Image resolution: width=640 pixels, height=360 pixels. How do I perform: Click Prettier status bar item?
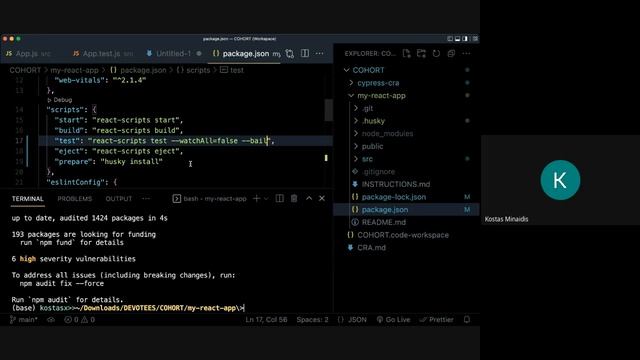tap(436, 320)
